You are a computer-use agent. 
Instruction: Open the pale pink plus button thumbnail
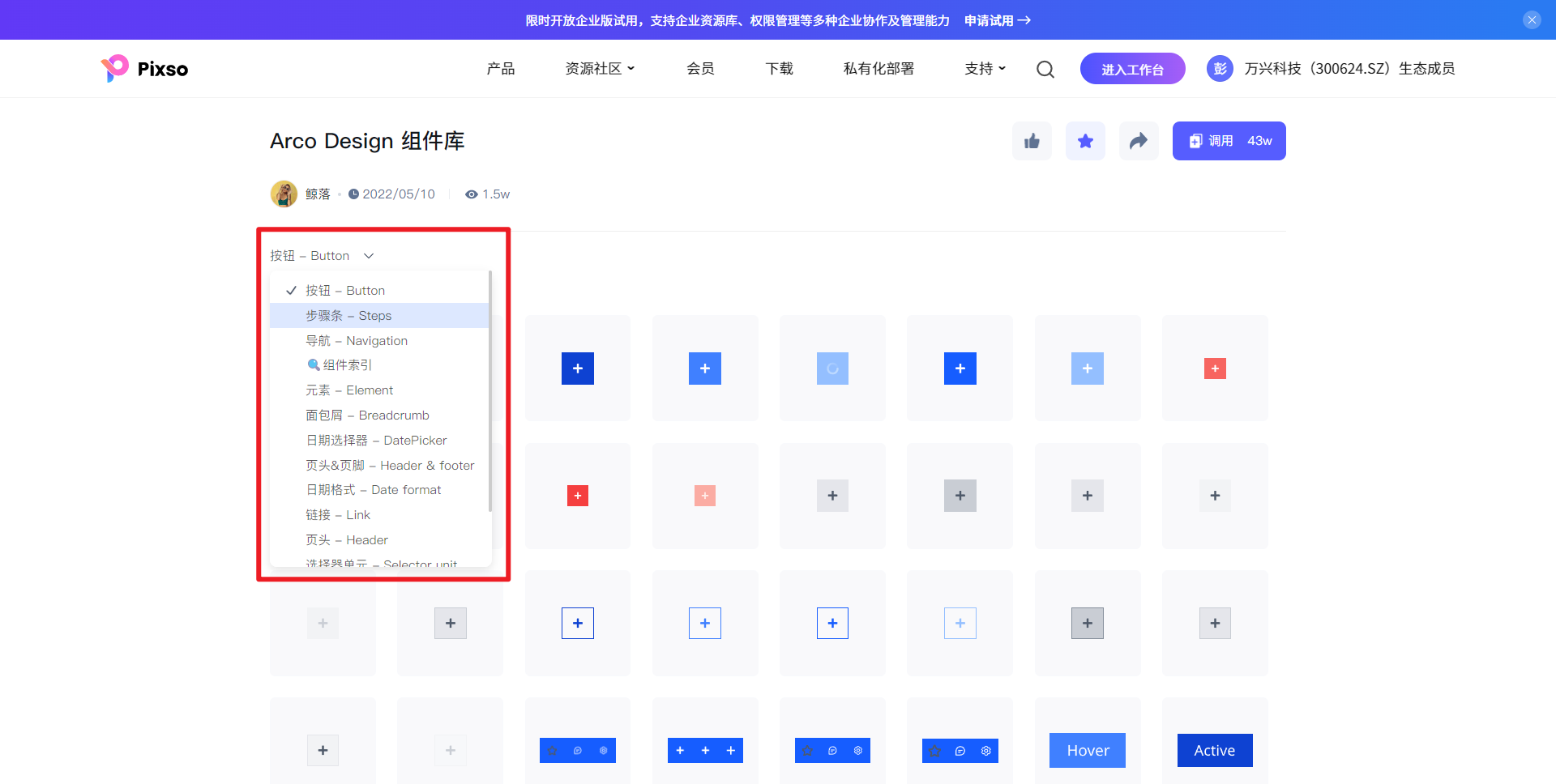(x=705, y=496)
